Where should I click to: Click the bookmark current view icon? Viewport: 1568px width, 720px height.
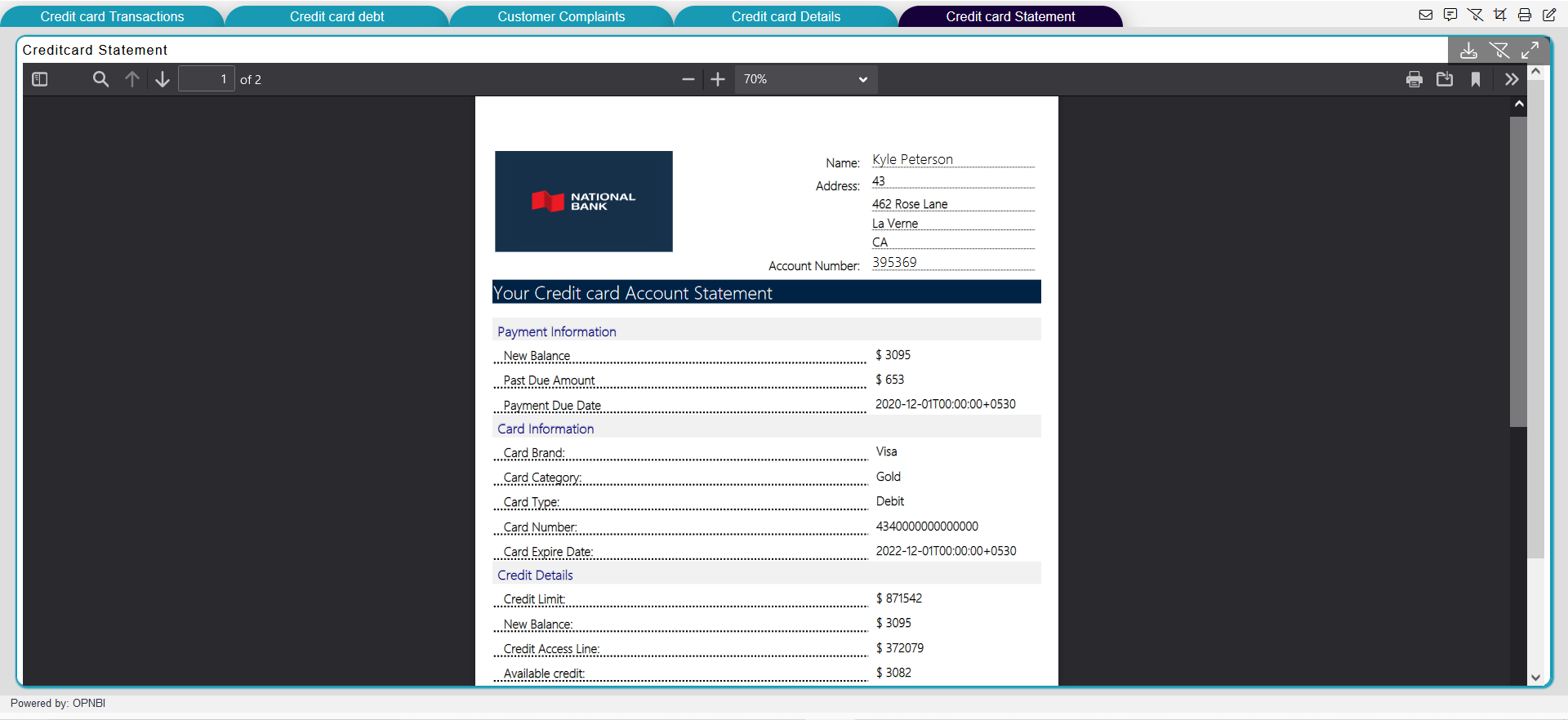(x=1476, y=79)
